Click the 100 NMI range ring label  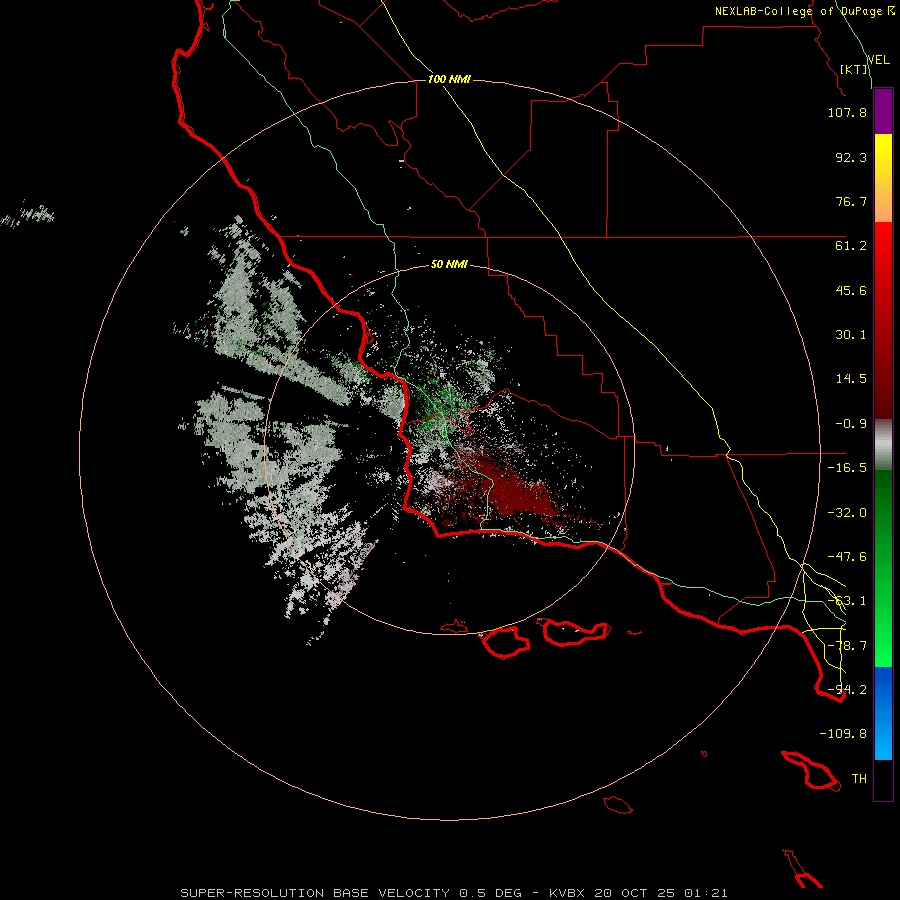[x=449, y=79]
